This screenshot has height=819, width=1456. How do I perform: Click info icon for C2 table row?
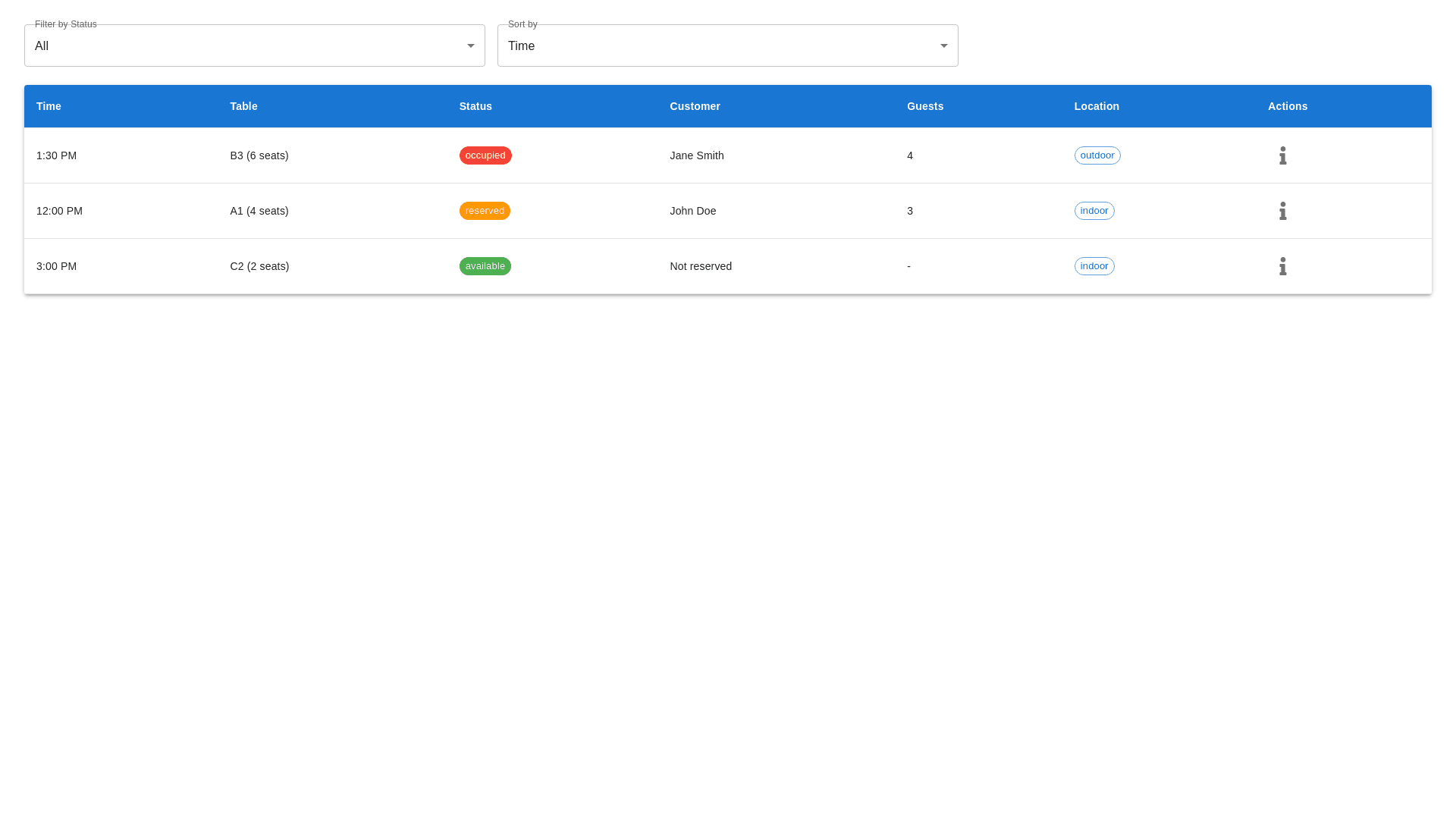pyautogui.click(x=1282, y=266)
